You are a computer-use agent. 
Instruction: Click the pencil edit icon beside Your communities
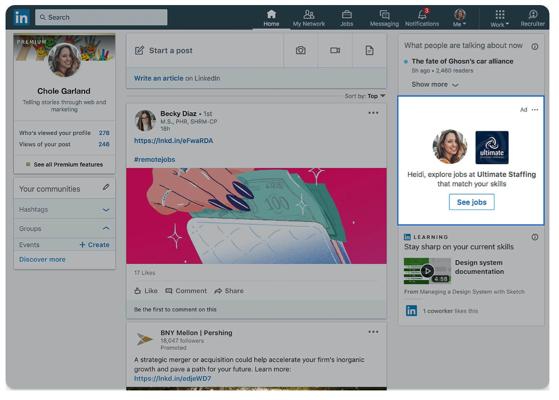(106, 187)
